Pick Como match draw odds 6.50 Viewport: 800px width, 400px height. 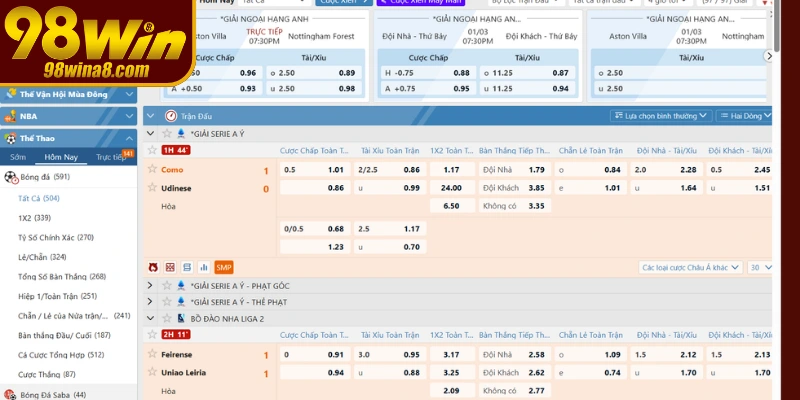pos(452,206)
